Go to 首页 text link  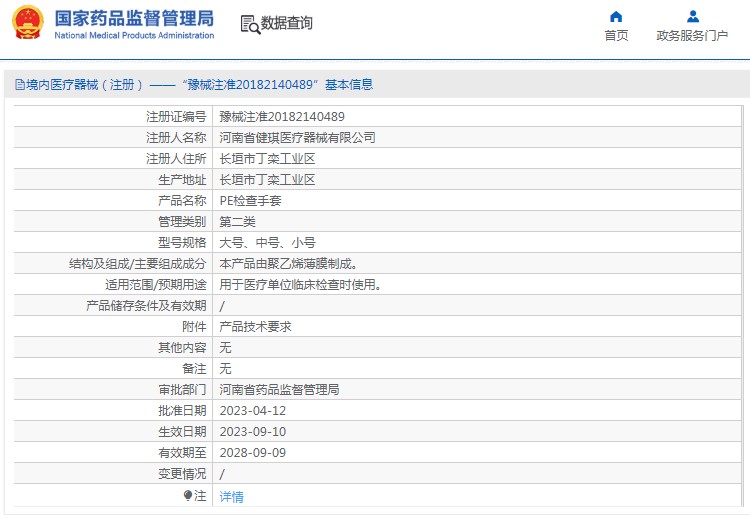(x=616, y=35)
